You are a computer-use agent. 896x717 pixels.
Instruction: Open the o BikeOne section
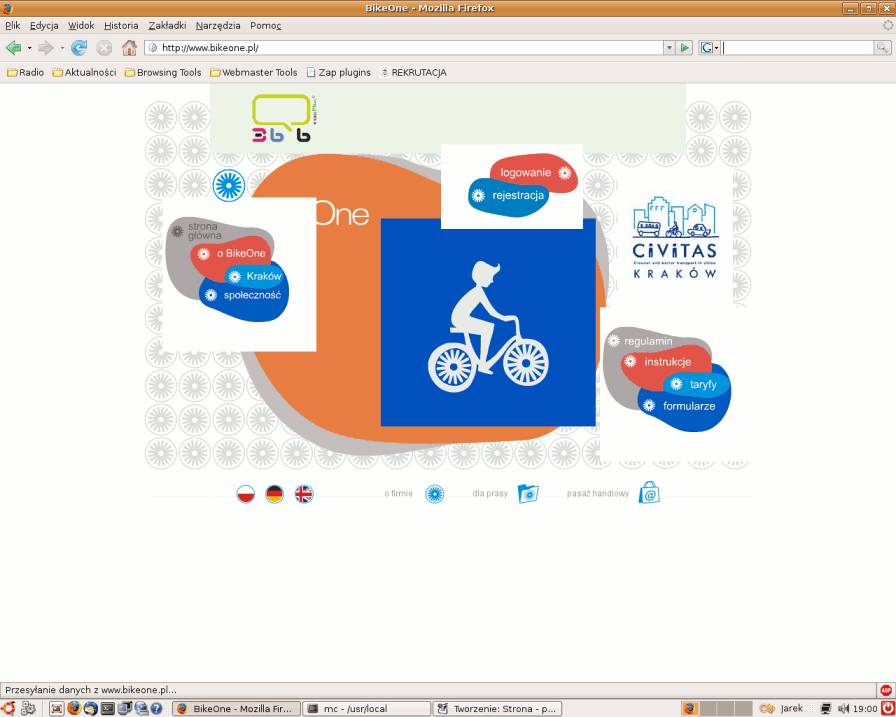pyautogui.click(x=232, y=253)
